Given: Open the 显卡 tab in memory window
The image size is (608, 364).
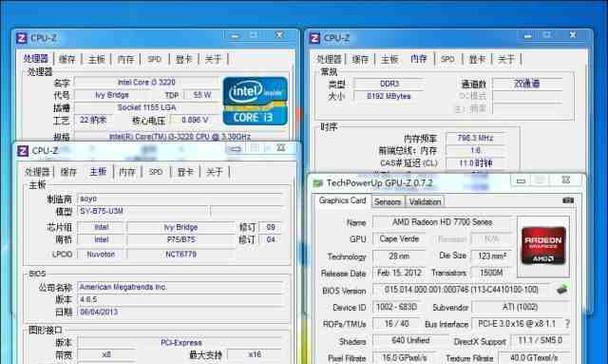Looking at the screenshot, I should tap(477, 59).
